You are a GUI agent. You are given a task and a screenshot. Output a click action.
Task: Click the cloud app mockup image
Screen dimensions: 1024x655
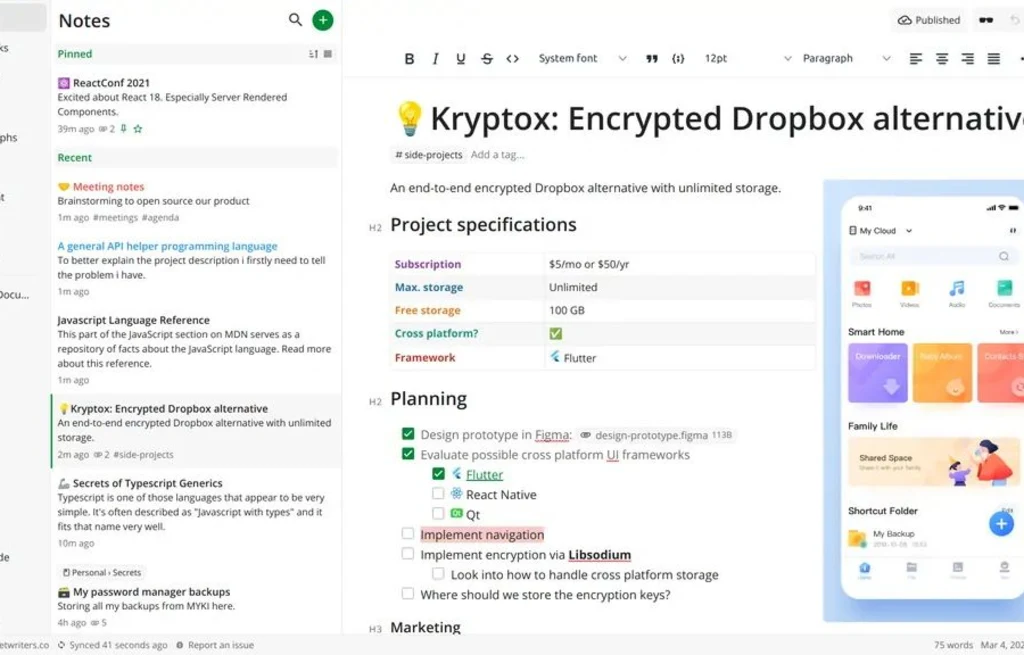[923, 400]
